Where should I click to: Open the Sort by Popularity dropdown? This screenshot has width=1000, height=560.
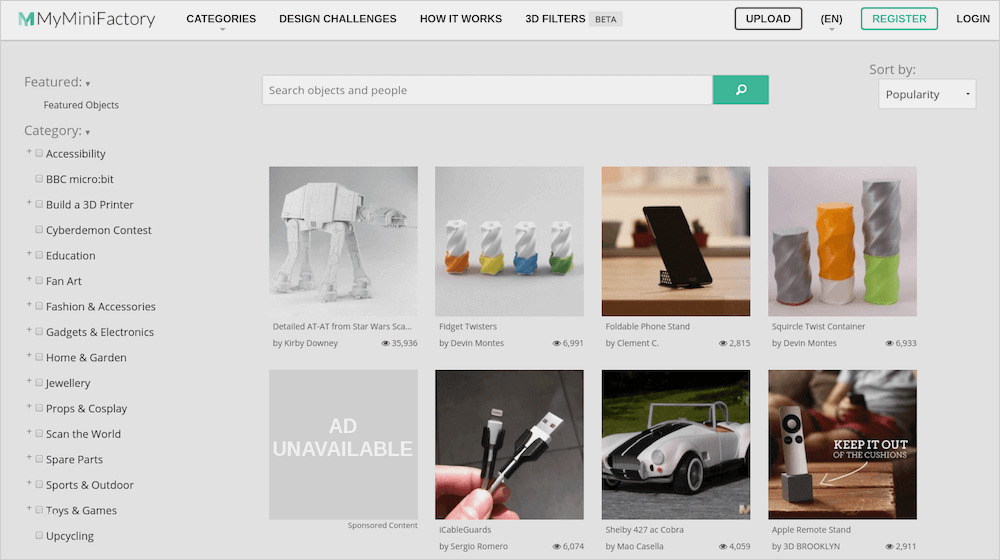point(927,94)
